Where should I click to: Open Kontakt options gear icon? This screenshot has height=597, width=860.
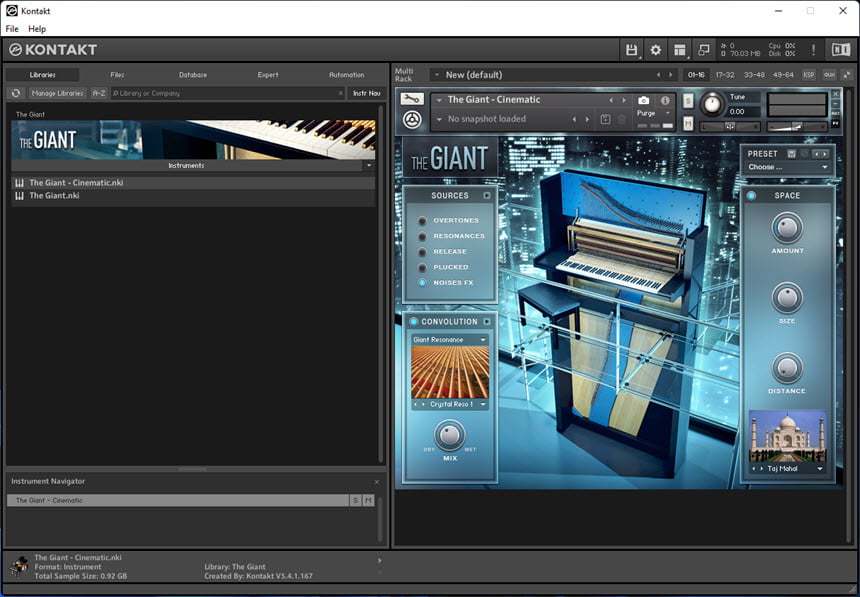coord(655,50)
